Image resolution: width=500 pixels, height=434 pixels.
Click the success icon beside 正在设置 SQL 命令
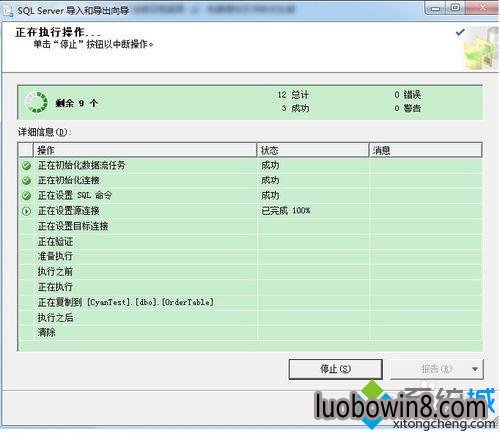tap(26, 196)
